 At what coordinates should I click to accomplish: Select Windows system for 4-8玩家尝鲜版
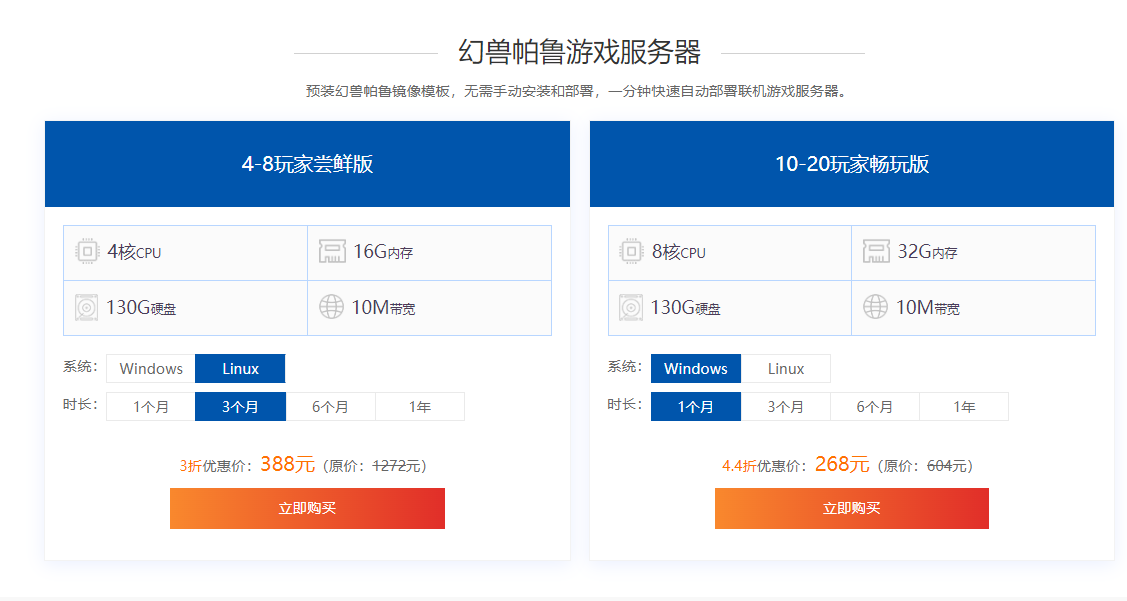151,369
